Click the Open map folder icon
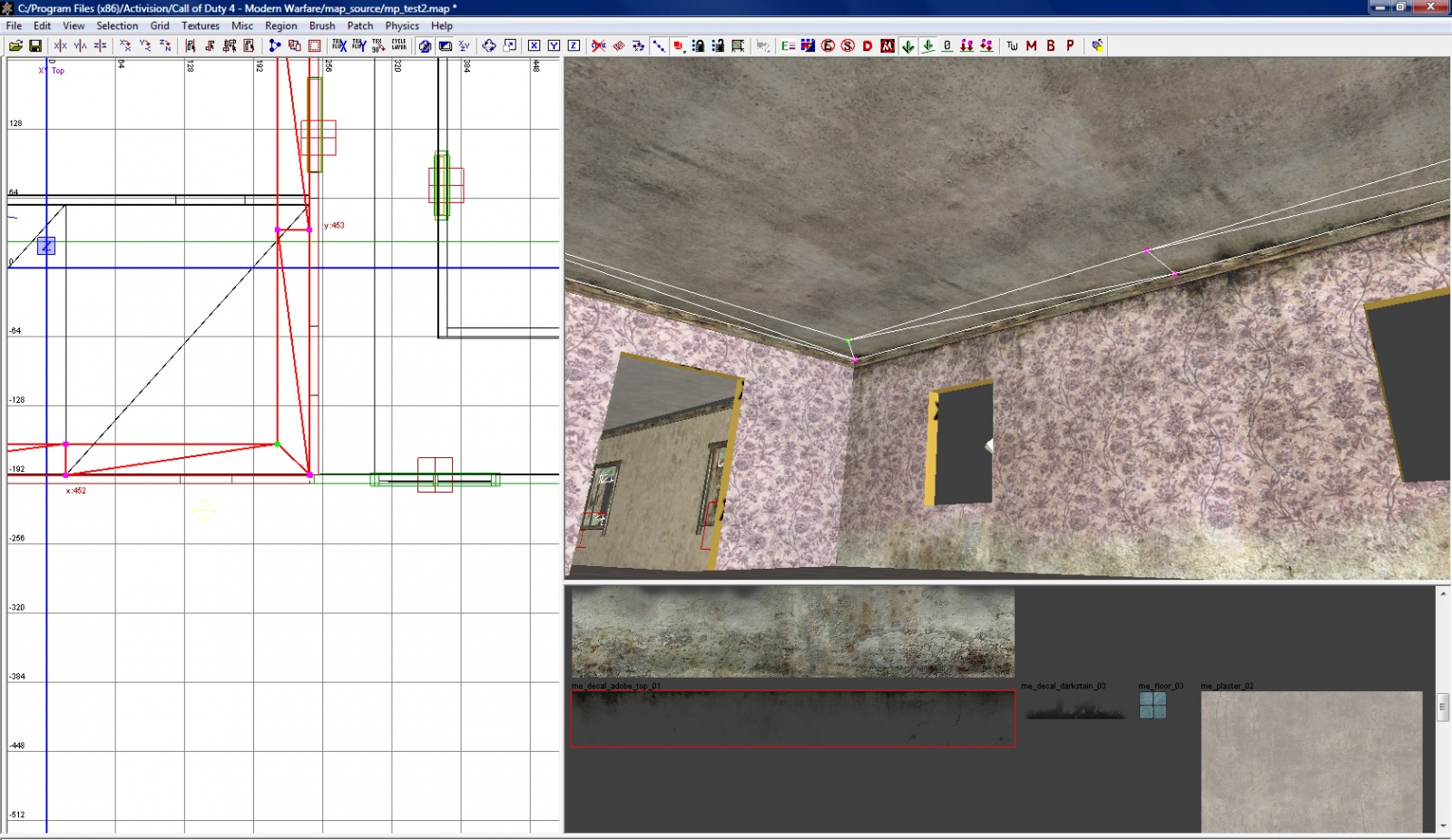The height and width of the screenshot is (840, 1452). (15, 45)
